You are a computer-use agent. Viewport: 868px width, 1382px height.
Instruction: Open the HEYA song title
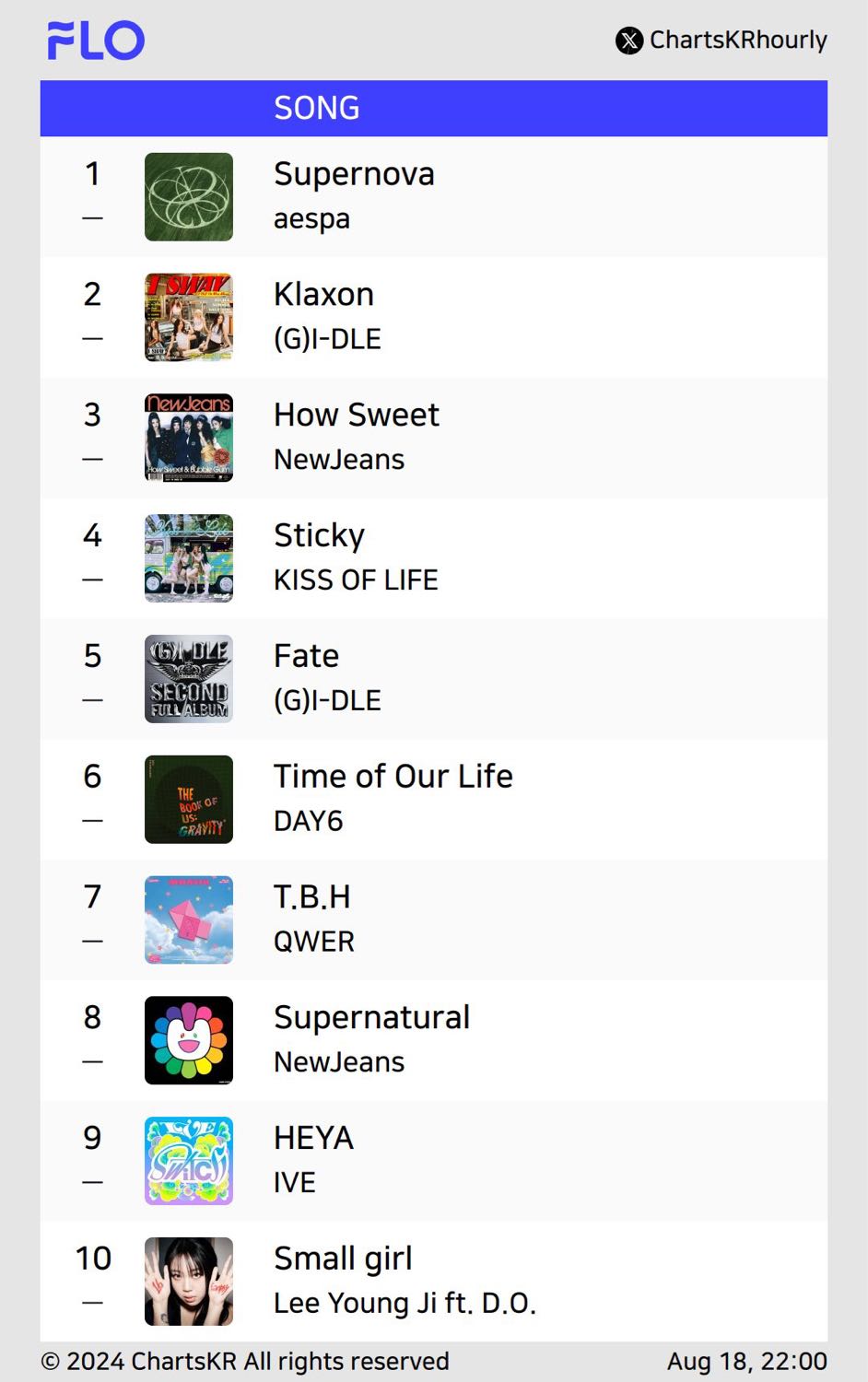314,1139
